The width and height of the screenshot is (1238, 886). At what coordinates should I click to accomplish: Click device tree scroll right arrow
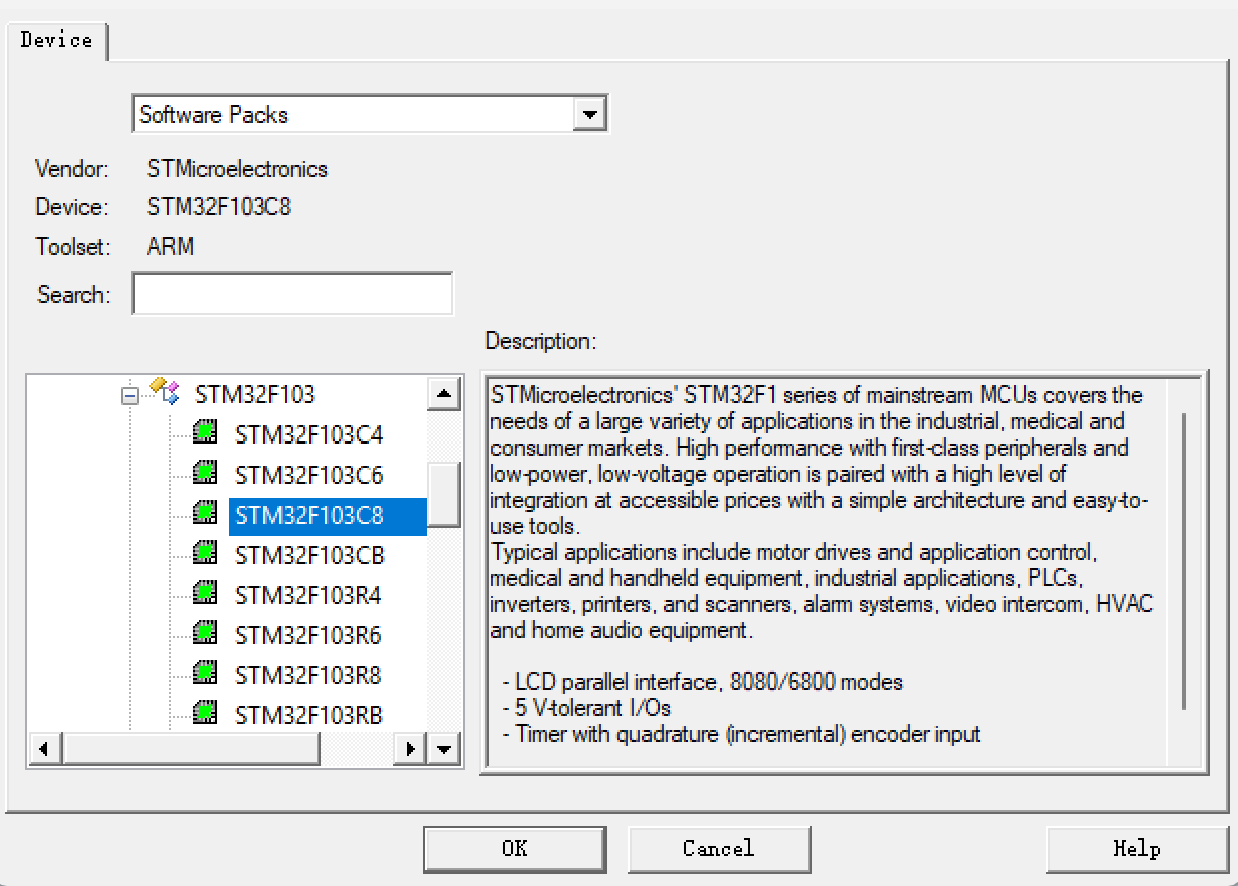[x=410, y=748]
